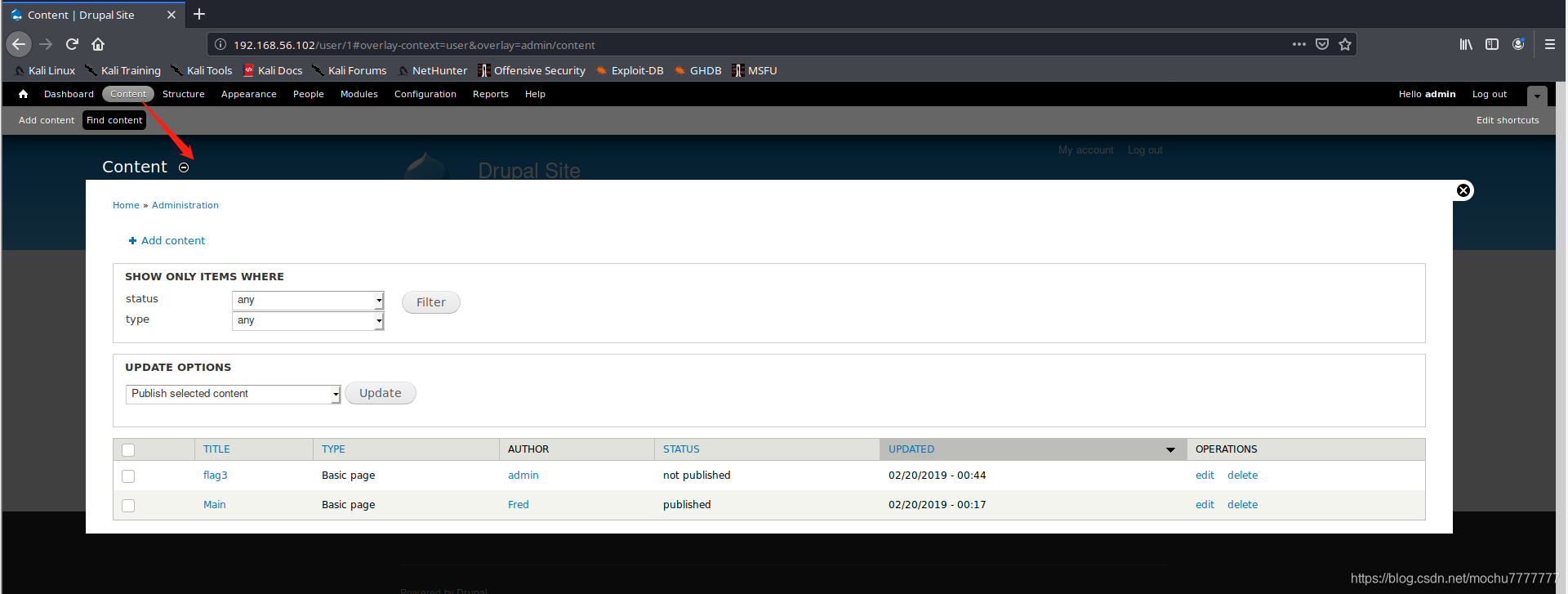Click the plus Add content action link
This screenshot has width=1568, height=594.
pos(167,240)
